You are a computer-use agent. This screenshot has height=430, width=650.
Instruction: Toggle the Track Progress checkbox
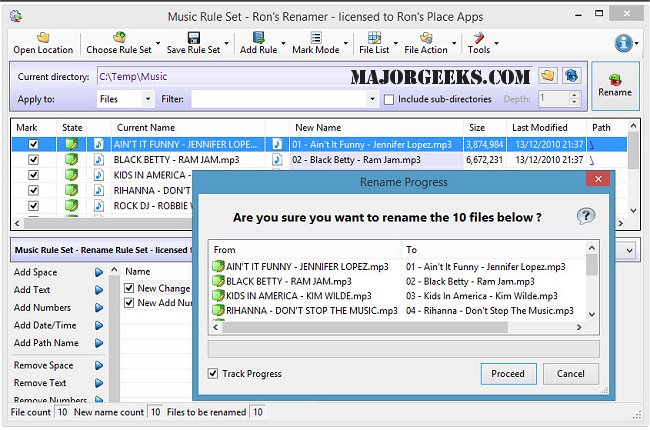click(x=213, y=374)
